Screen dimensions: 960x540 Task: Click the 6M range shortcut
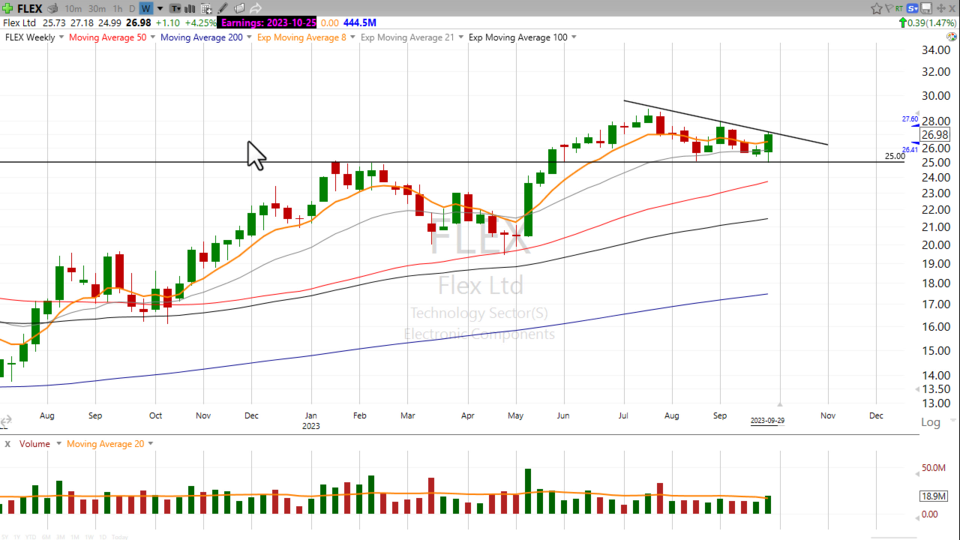(x=46, y=537)
